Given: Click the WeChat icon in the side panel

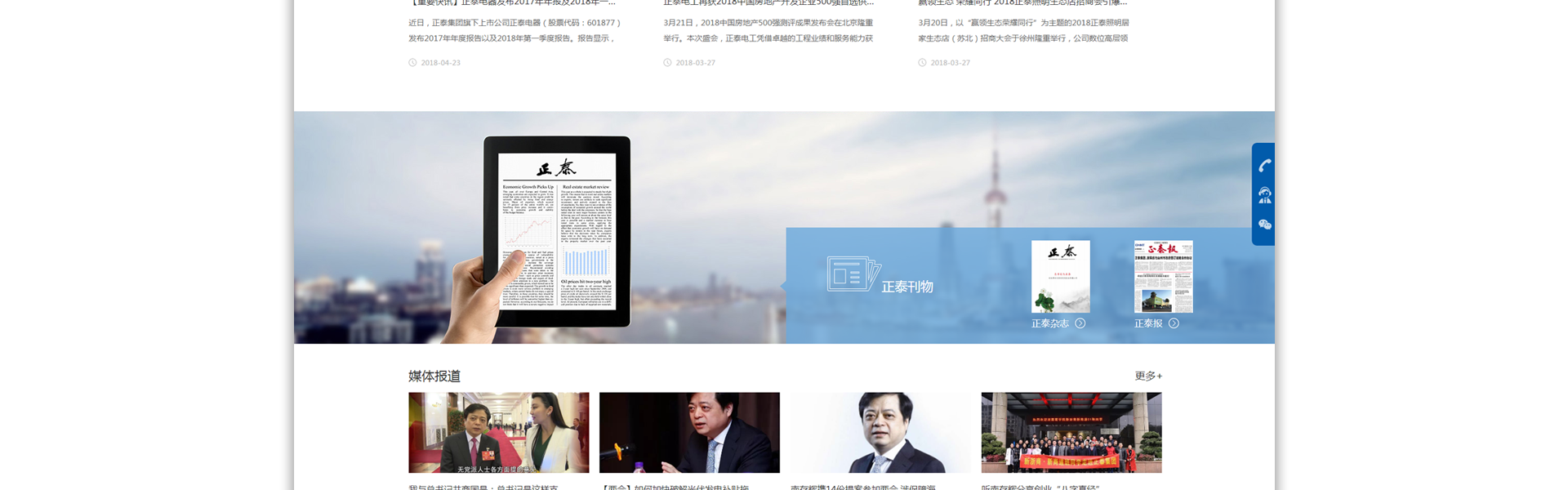Looking at the screenshot, I should (1264, 225).
